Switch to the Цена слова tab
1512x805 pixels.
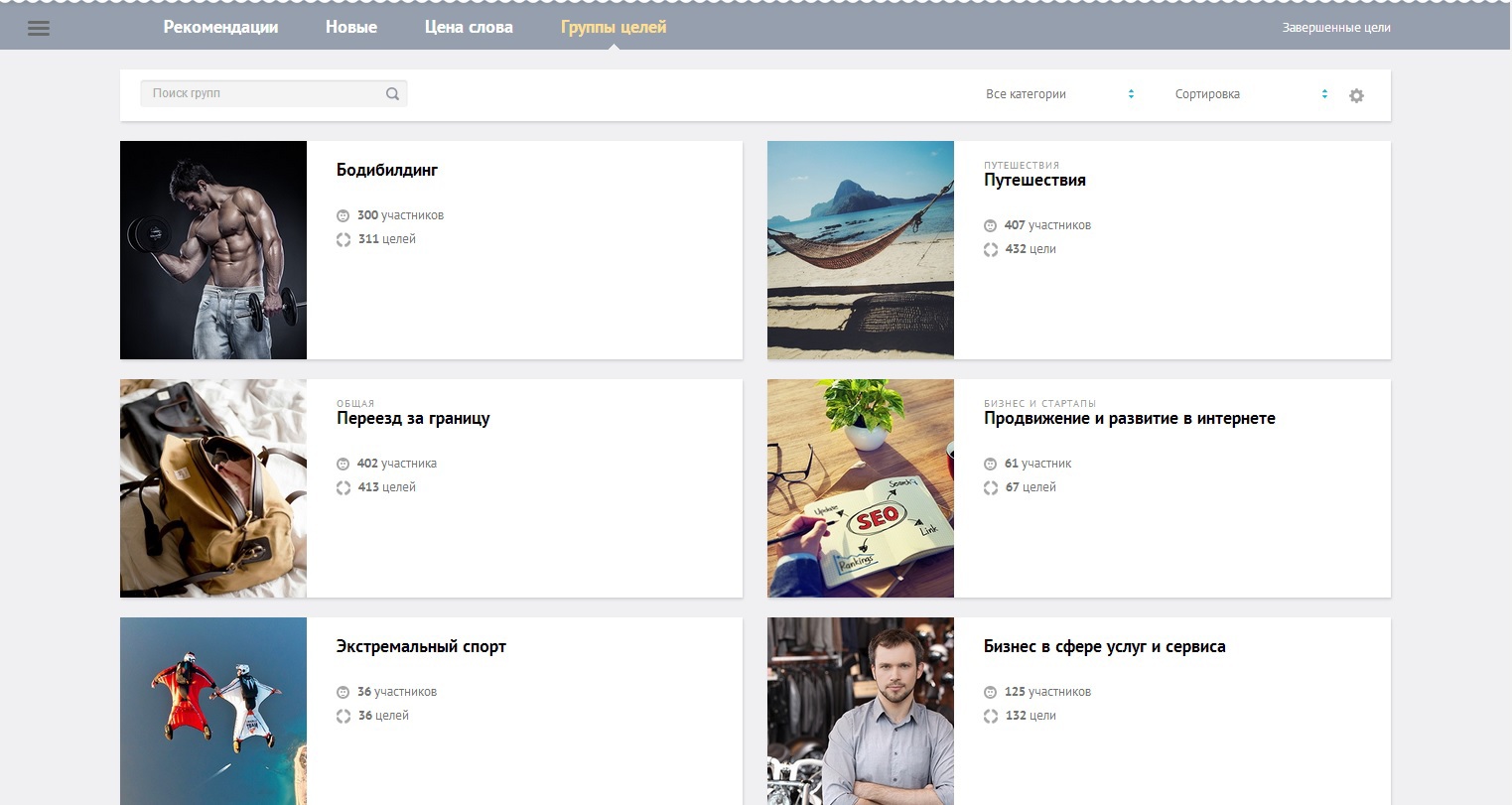point(469,27)
